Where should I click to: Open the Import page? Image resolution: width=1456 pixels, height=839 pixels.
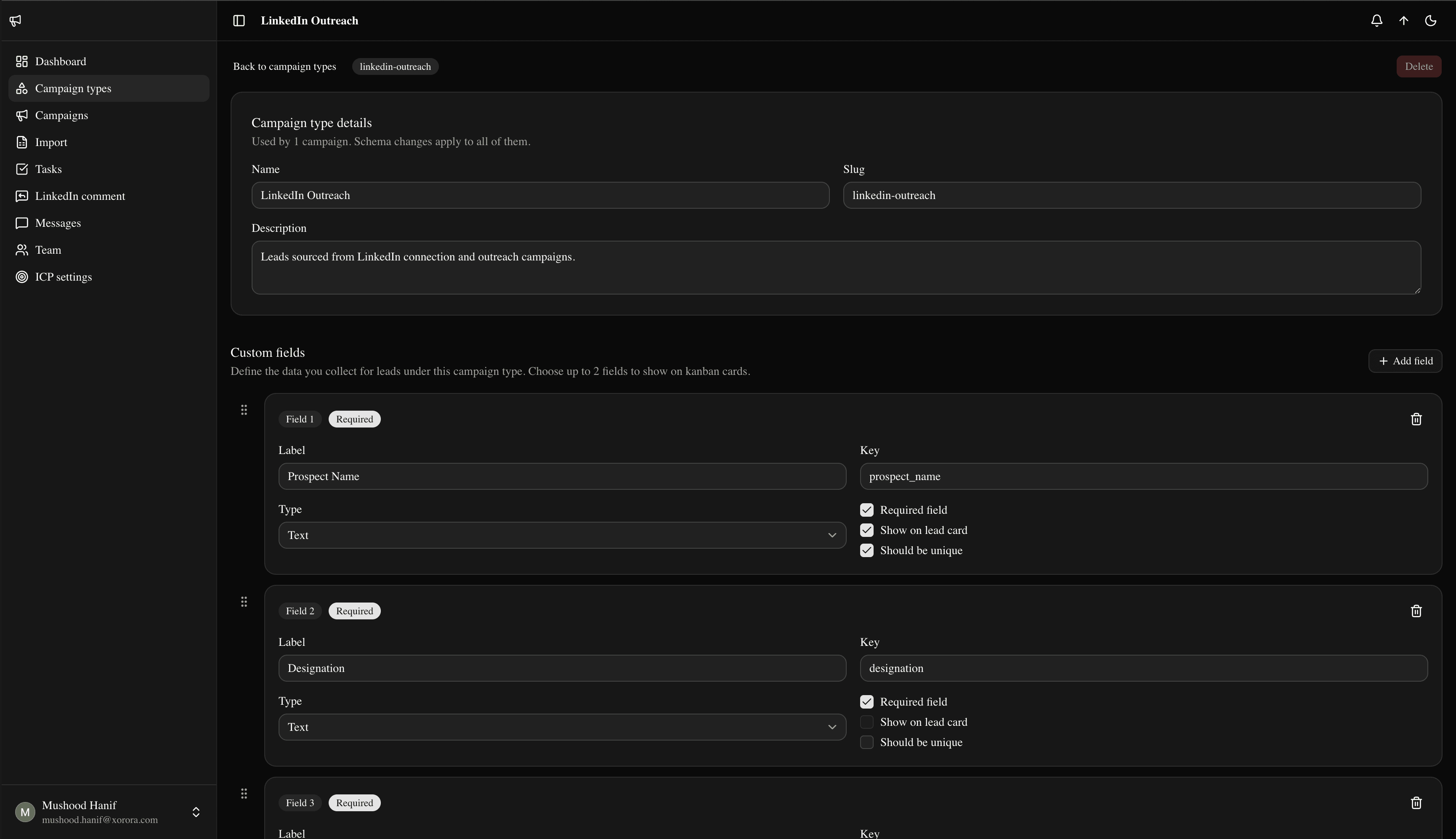tap(109, 142)
